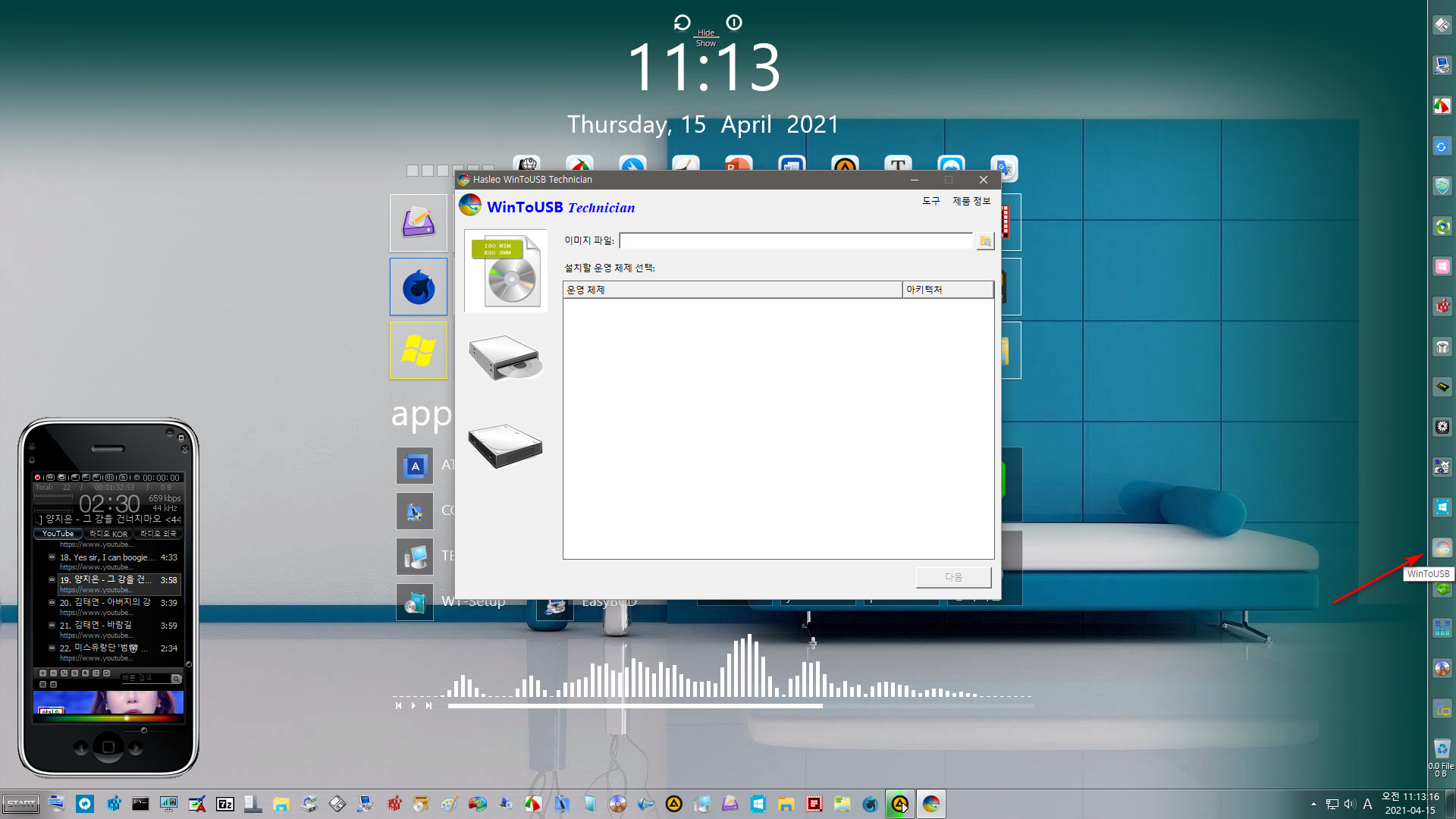Open 7z from the taskbar
The height and width of the screenshot is (819, 1456).
click(x=225, y=804)
